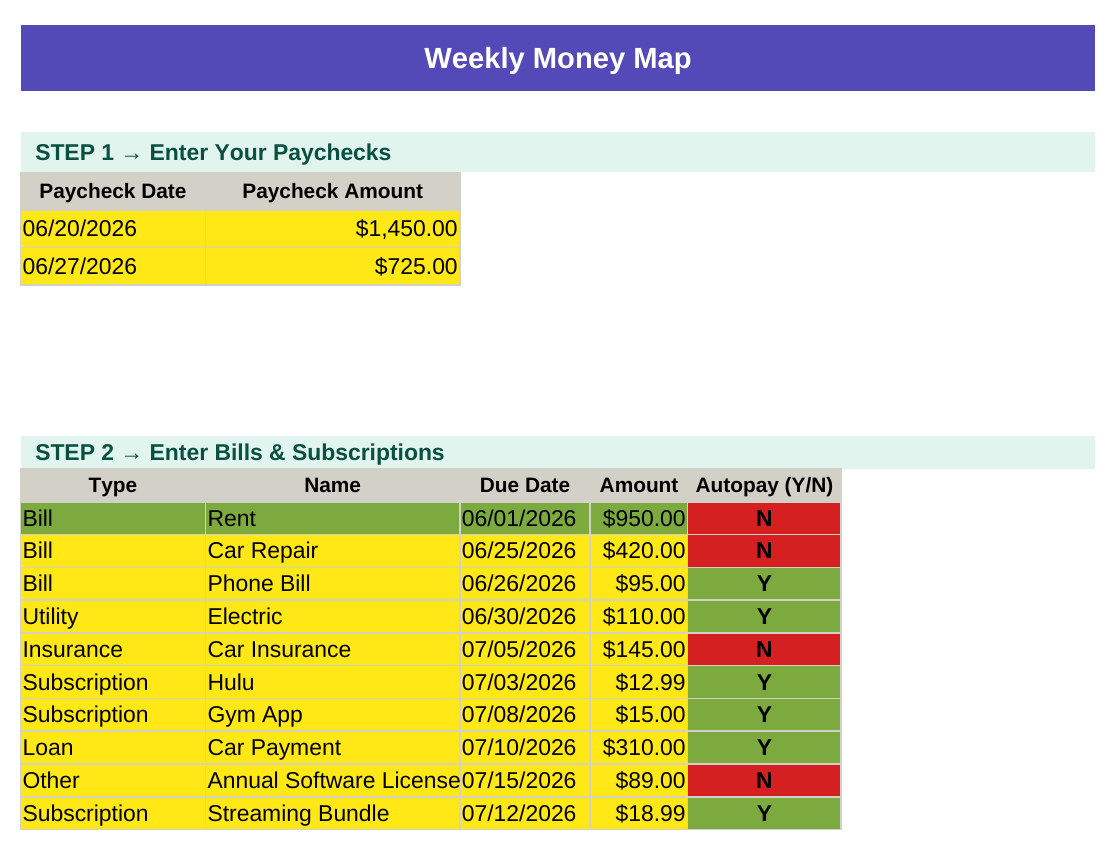Select the Rent amount $950.00

(x=639, y=518)
